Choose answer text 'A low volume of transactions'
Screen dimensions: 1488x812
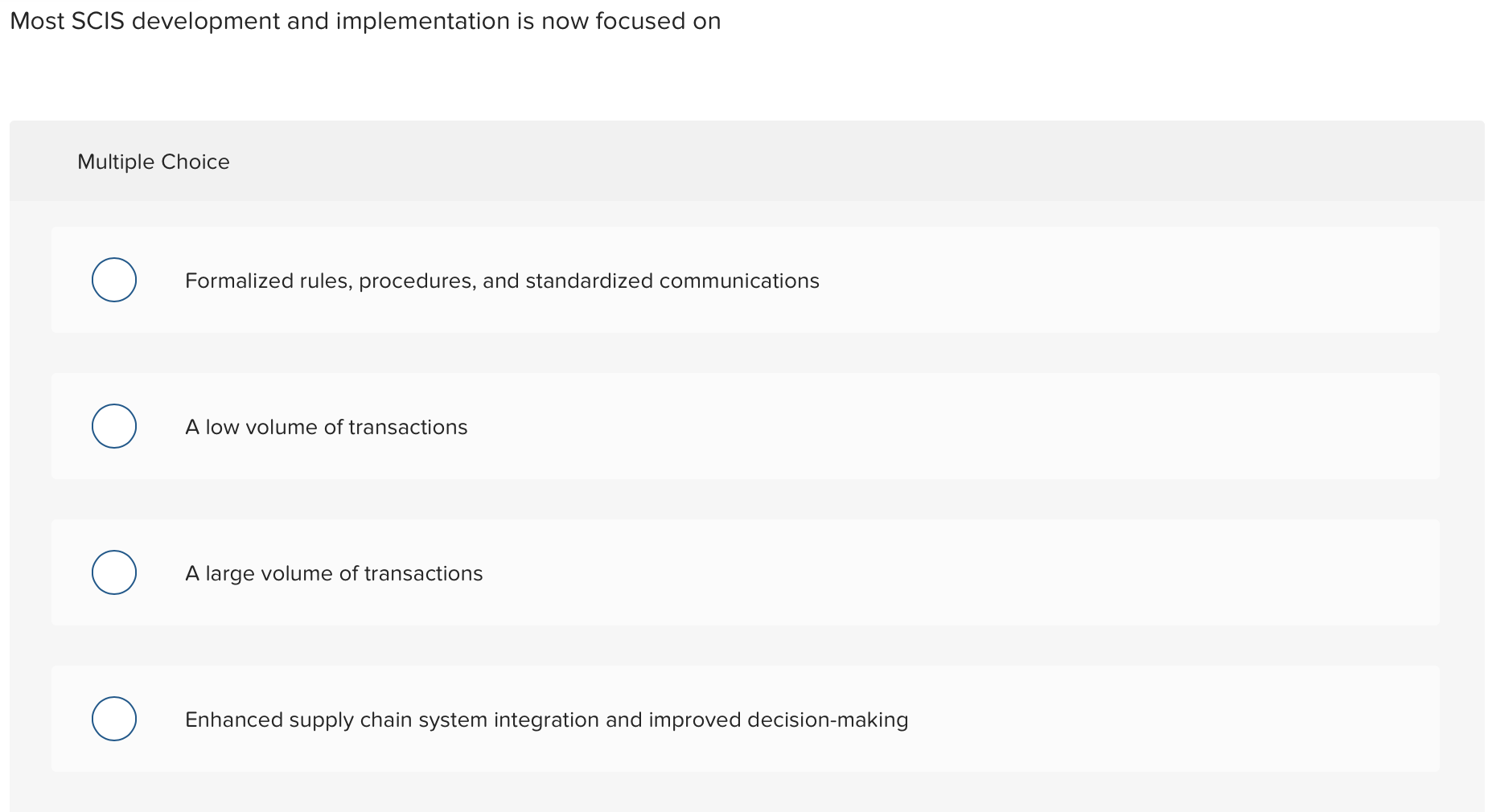[x=327, y=427]
